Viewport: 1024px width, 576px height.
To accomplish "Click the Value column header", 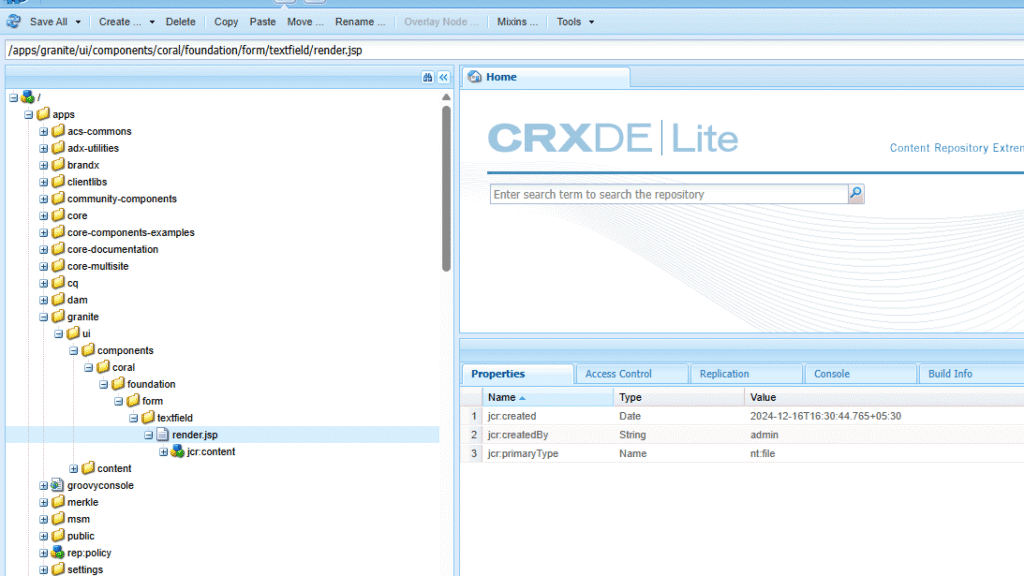I will (884, 397).
